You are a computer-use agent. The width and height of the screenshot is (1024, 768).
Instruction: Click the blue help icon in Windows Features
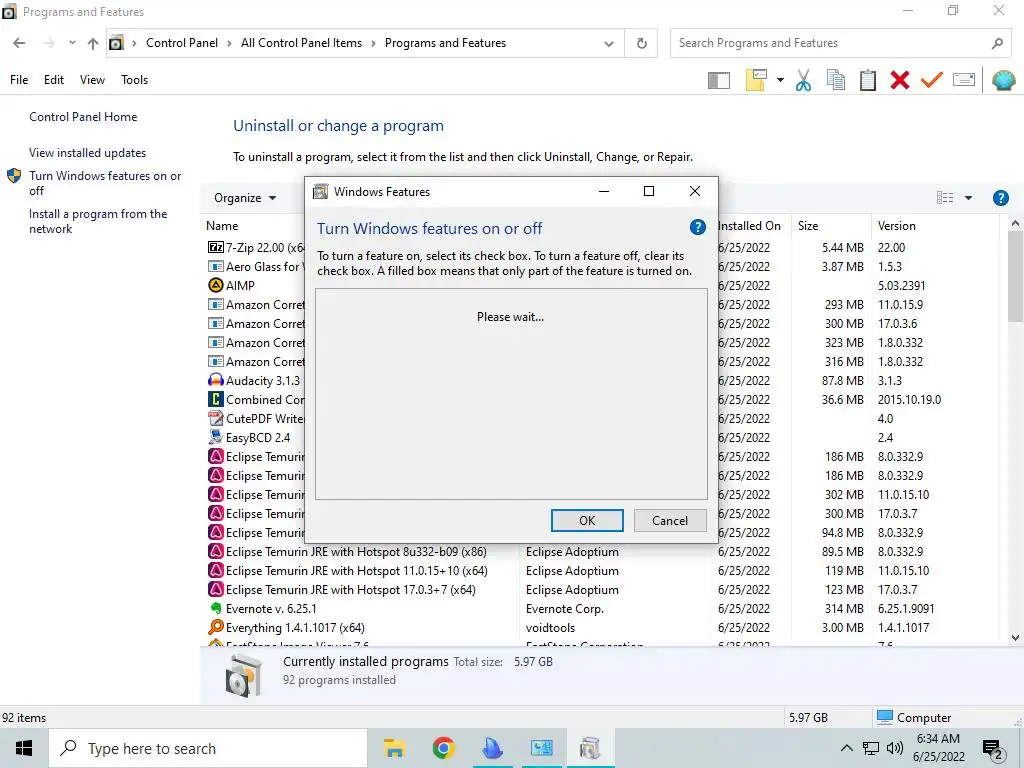(x=697, y=227)
